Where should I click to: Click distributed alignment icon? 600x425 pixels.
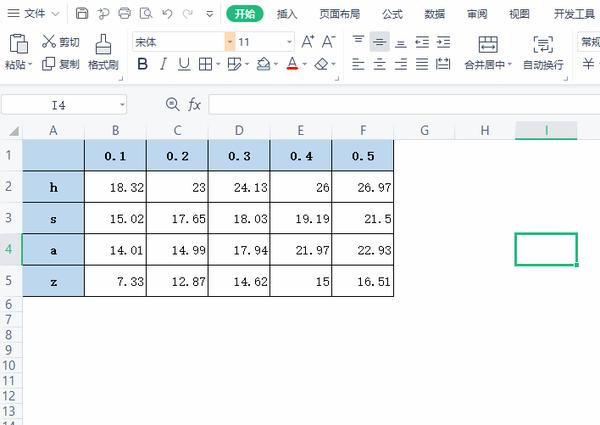coord(443,64)
